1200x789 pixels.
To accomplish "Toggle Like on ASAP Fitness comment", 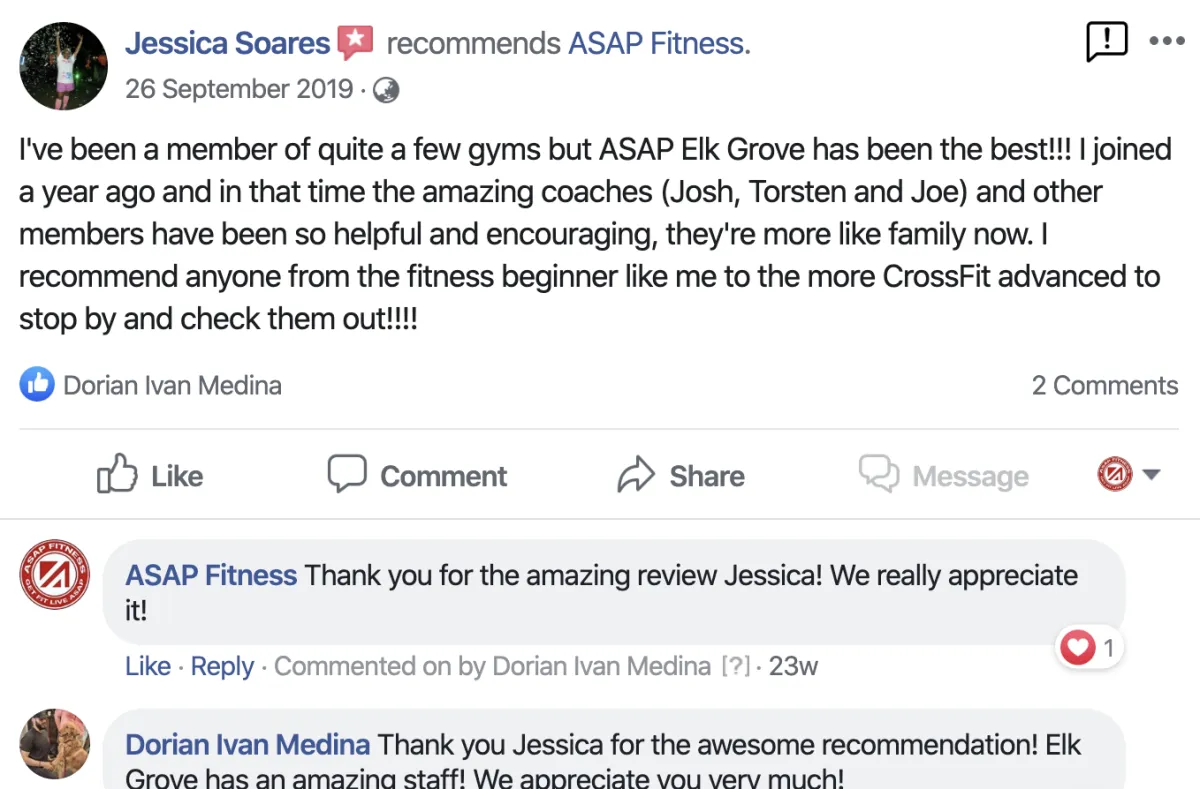I will click(148, 666).
